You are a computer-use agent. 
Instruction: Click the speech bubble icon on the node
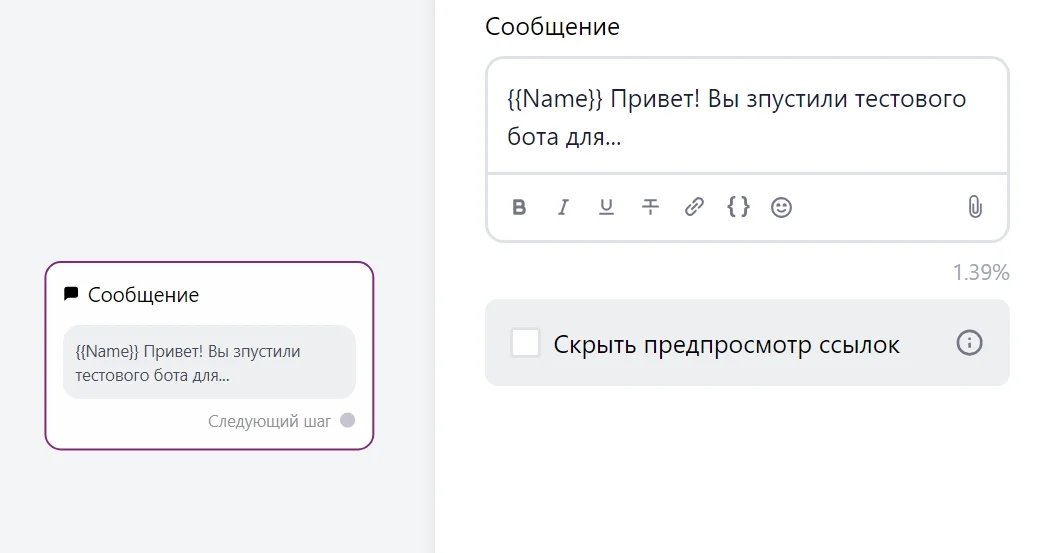71,294
